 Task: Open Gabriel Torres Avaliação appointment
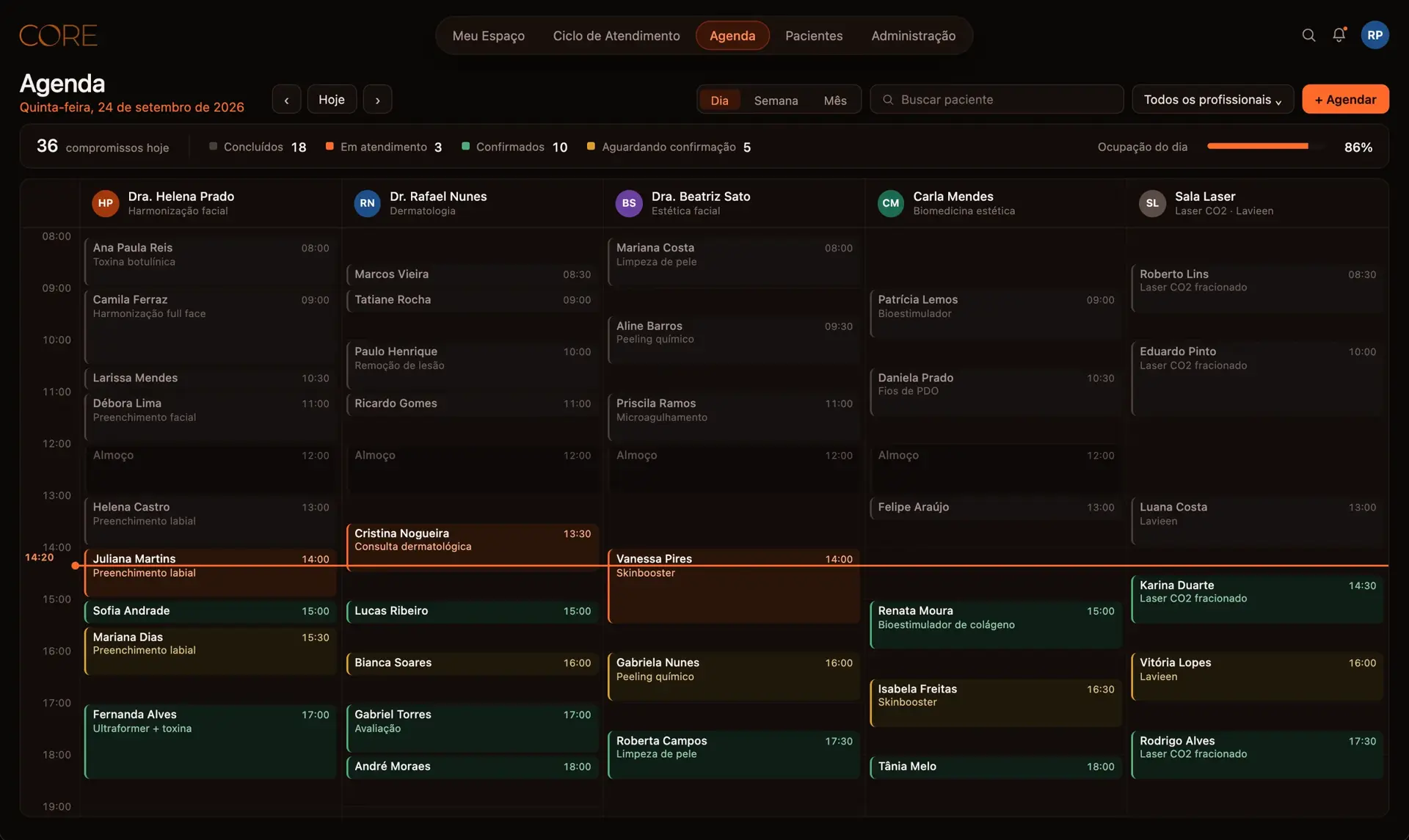(473, 728)
